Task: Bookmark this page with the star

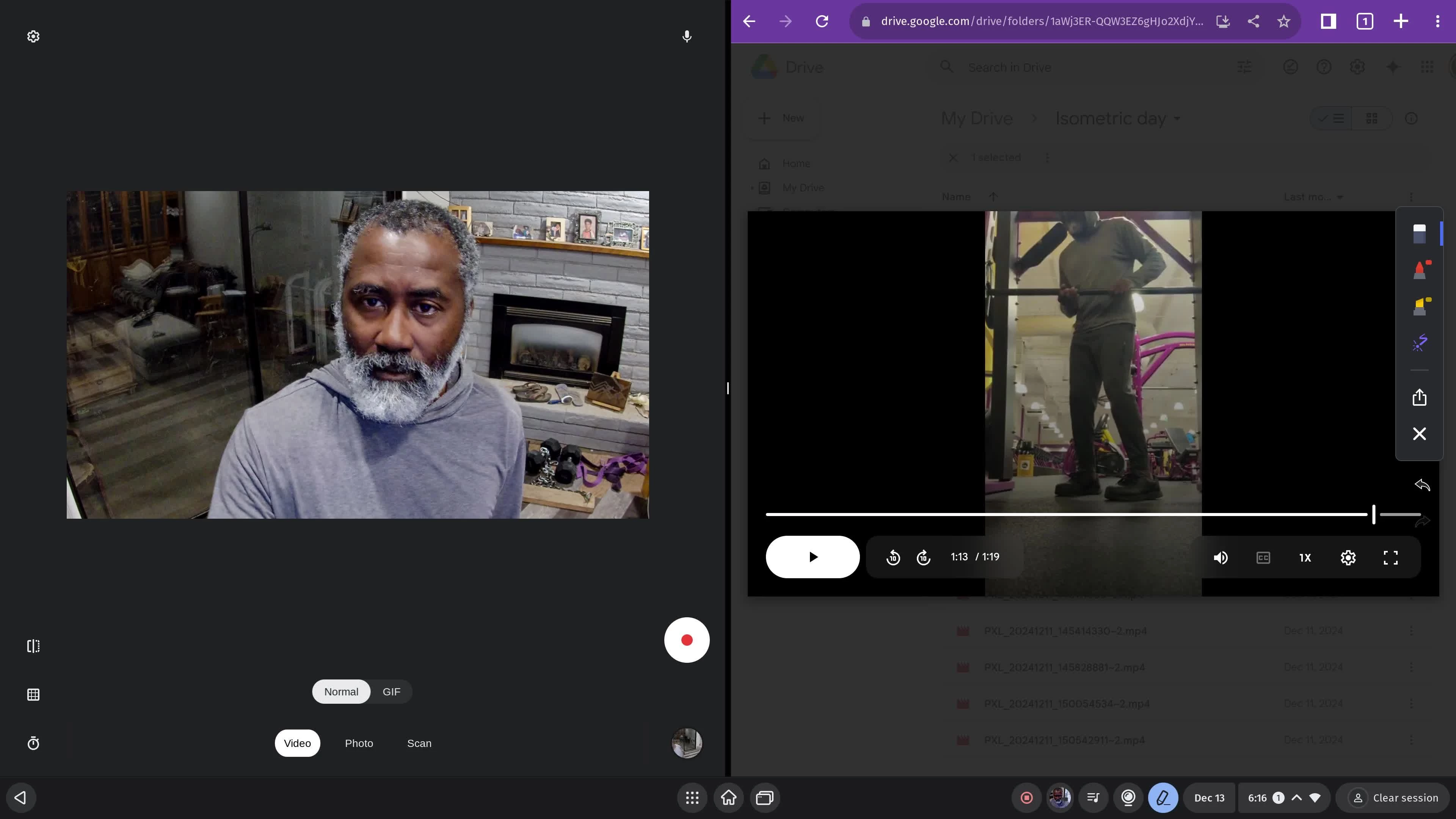Action: (x=1283, y=22)
